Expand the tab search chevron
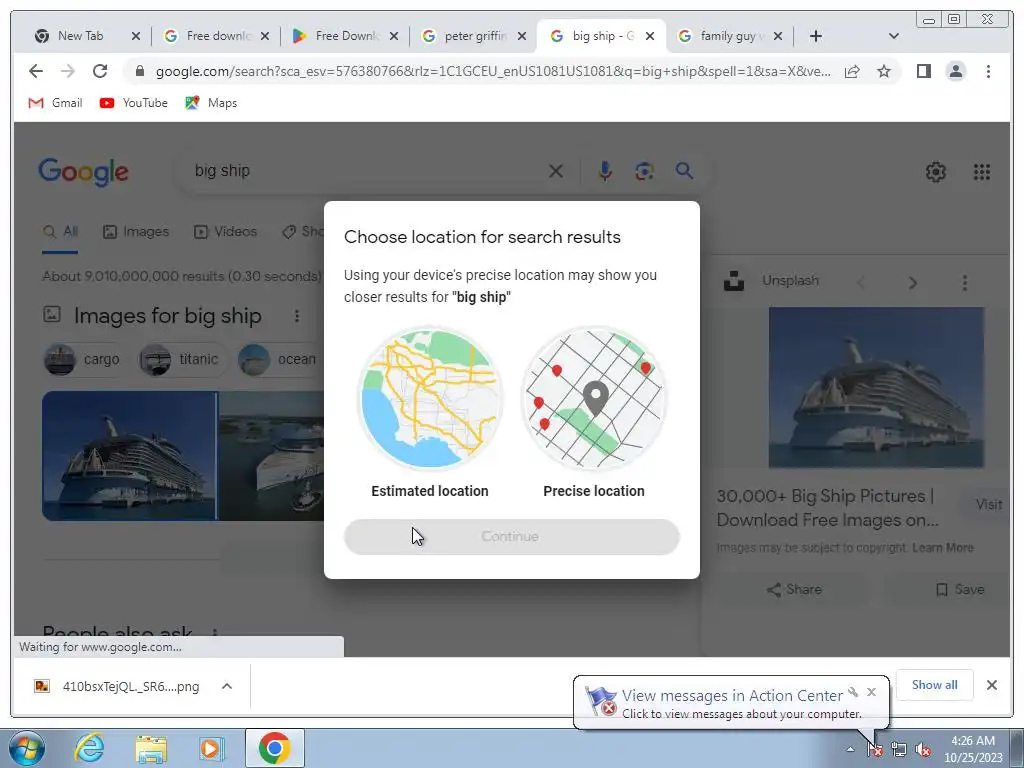Viewport: 1024px width, 768px height. click(894, 36)
